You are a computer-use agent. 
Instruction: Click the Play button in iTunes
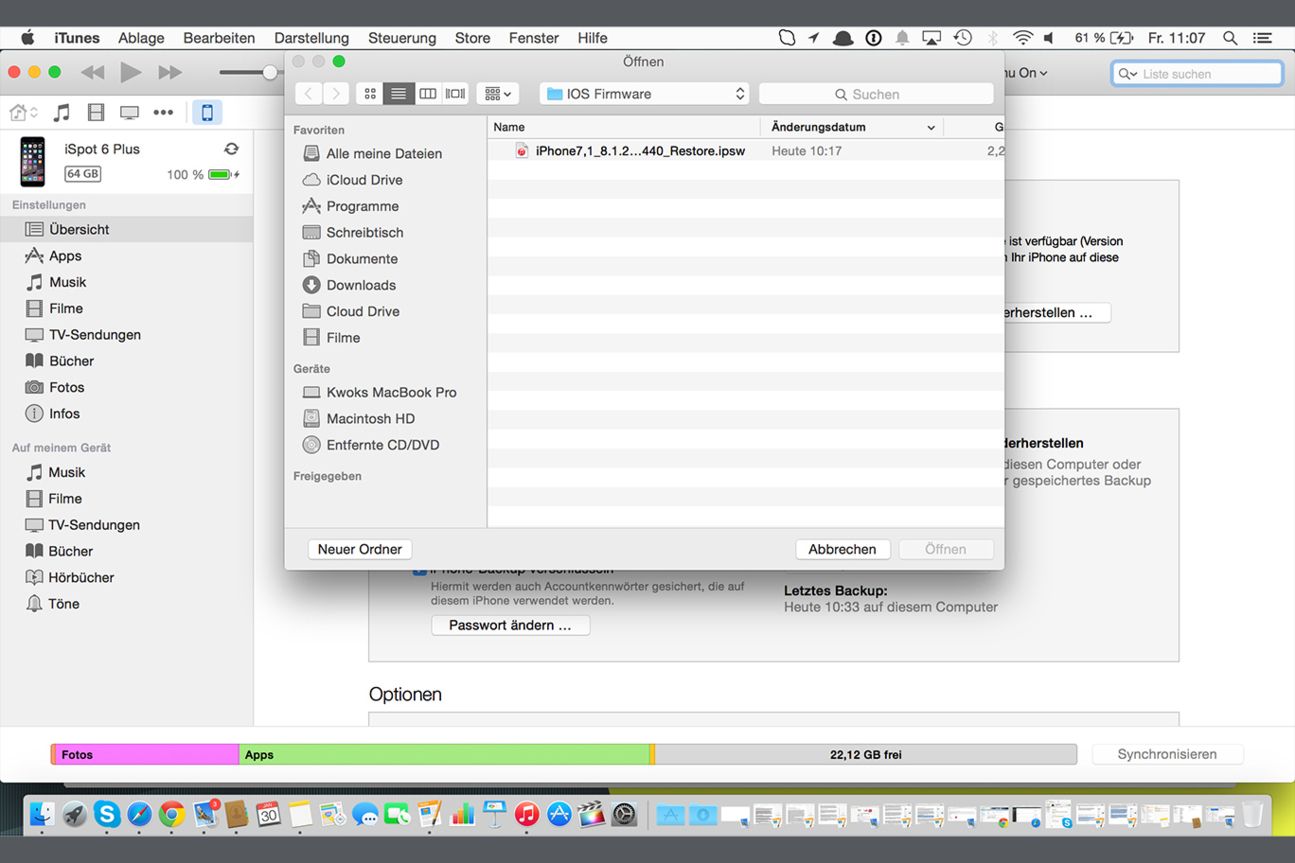point(130,72)
